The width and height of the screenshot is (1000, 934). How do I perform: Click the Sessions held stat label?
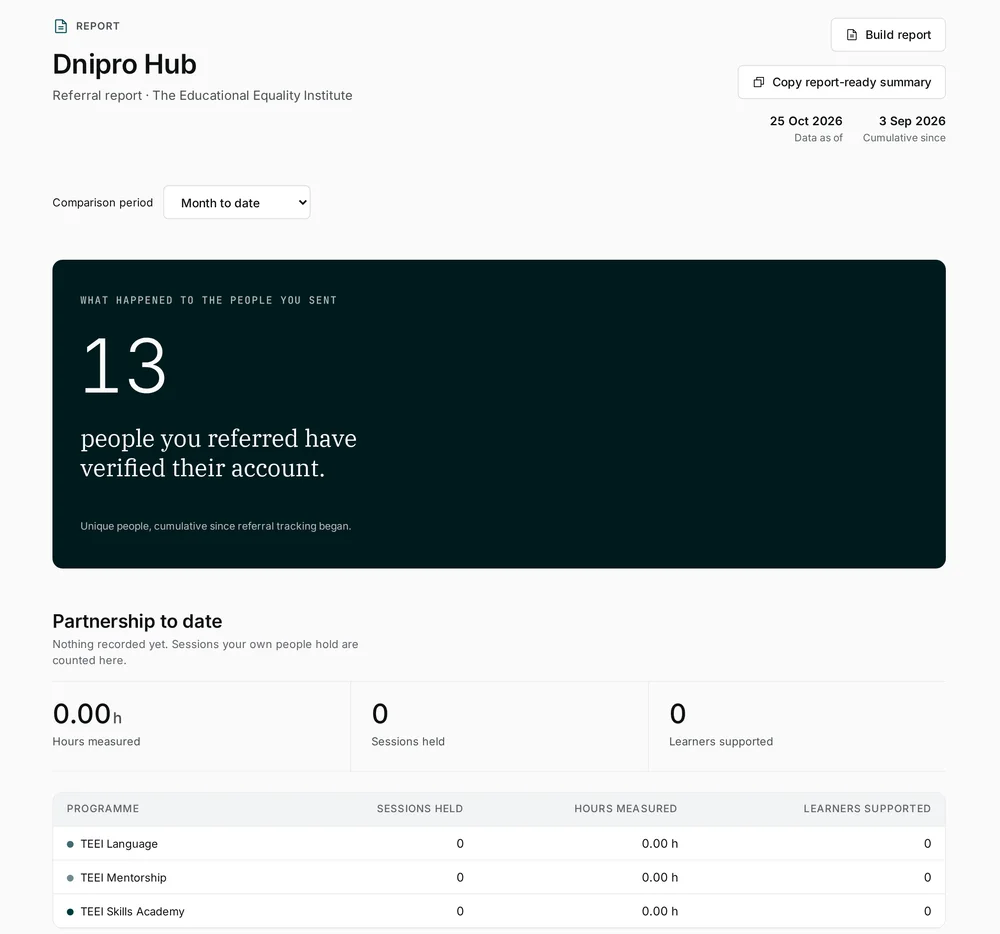click(408, 741)
